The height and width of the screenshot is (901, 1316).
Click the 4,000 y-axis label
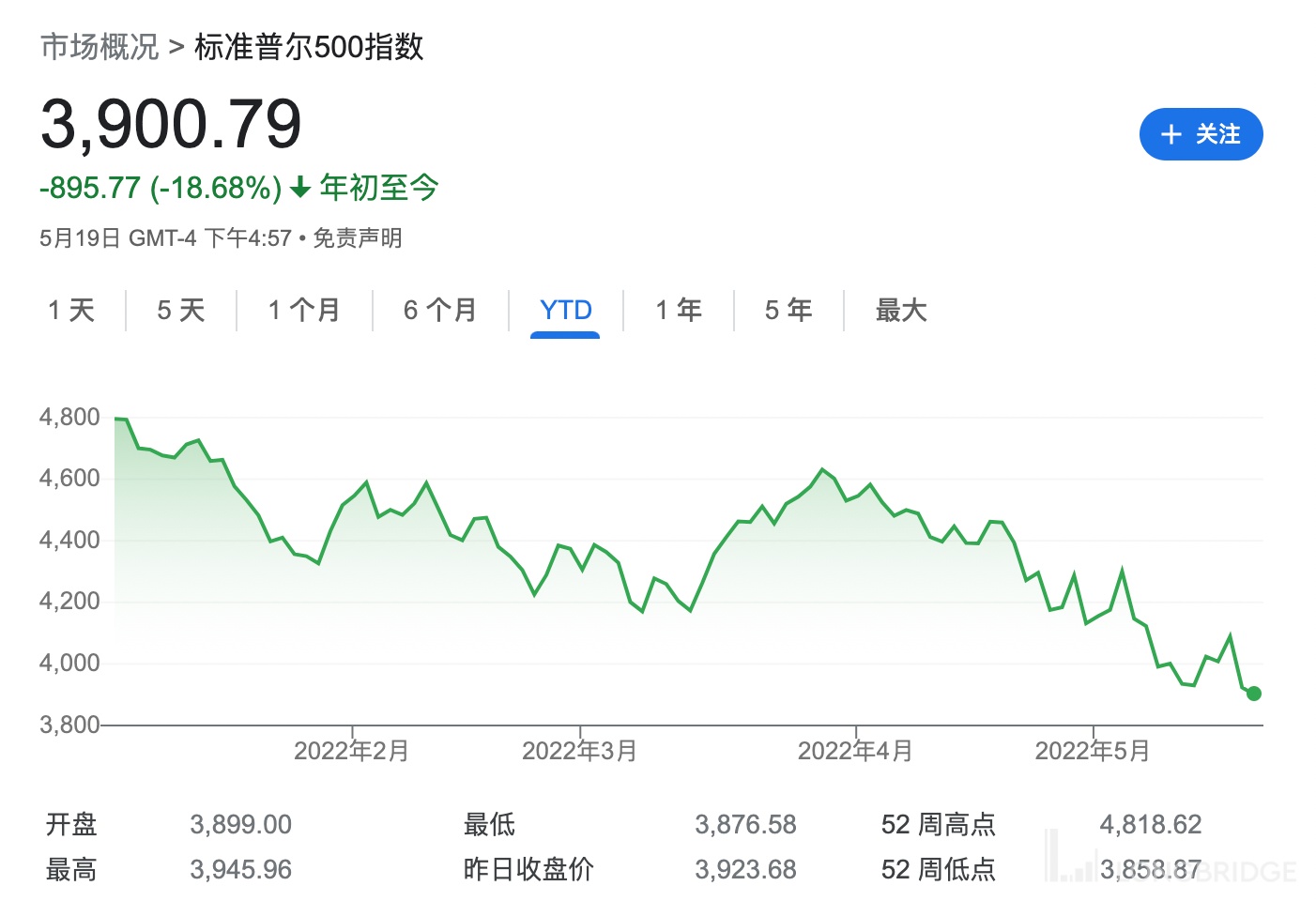point(69,663)
